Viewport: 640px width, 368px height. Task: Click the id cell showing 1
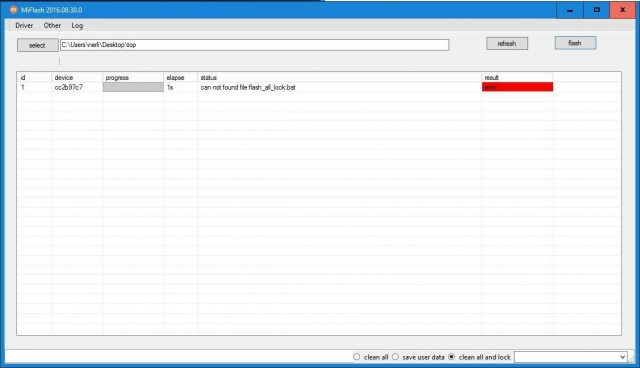34,87
